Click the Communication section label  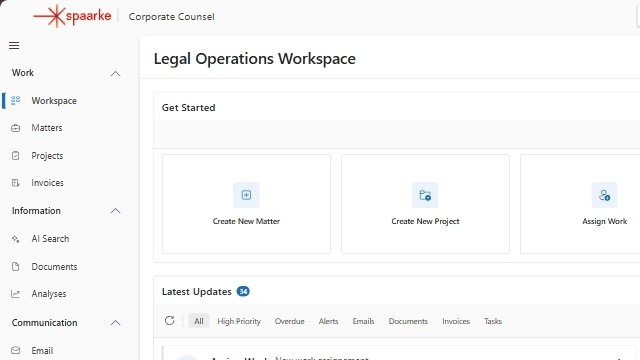click(44, 322)
